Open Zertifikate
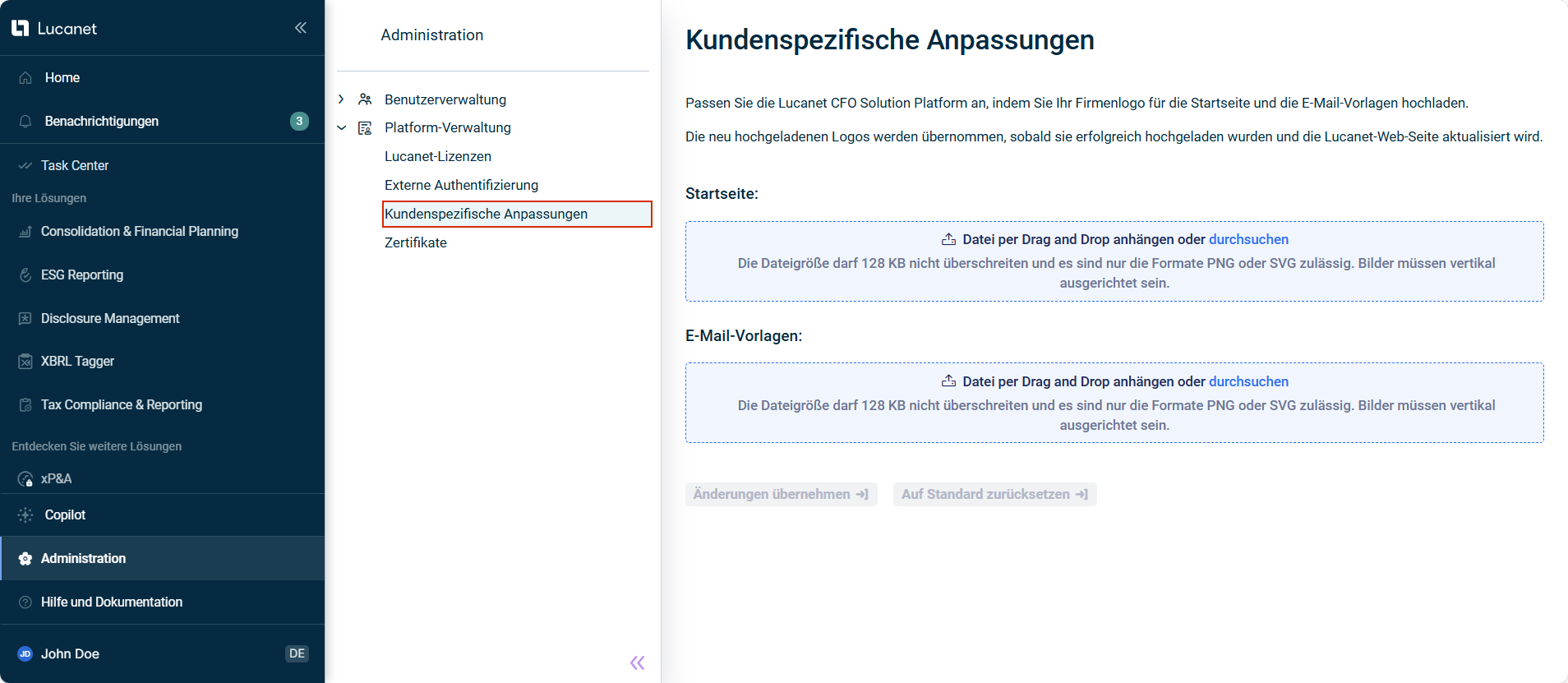This screenshot has width=1568, height=683. (416, 242)
